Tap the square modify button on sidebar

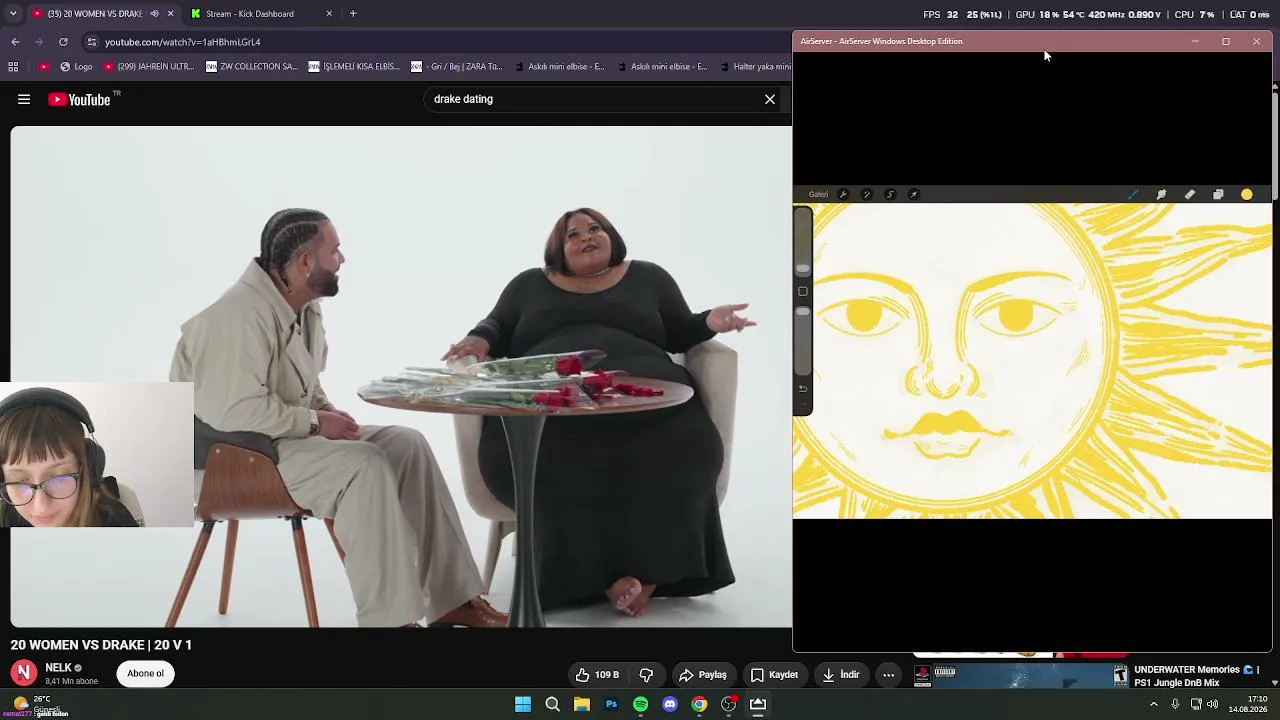(802, 291)
